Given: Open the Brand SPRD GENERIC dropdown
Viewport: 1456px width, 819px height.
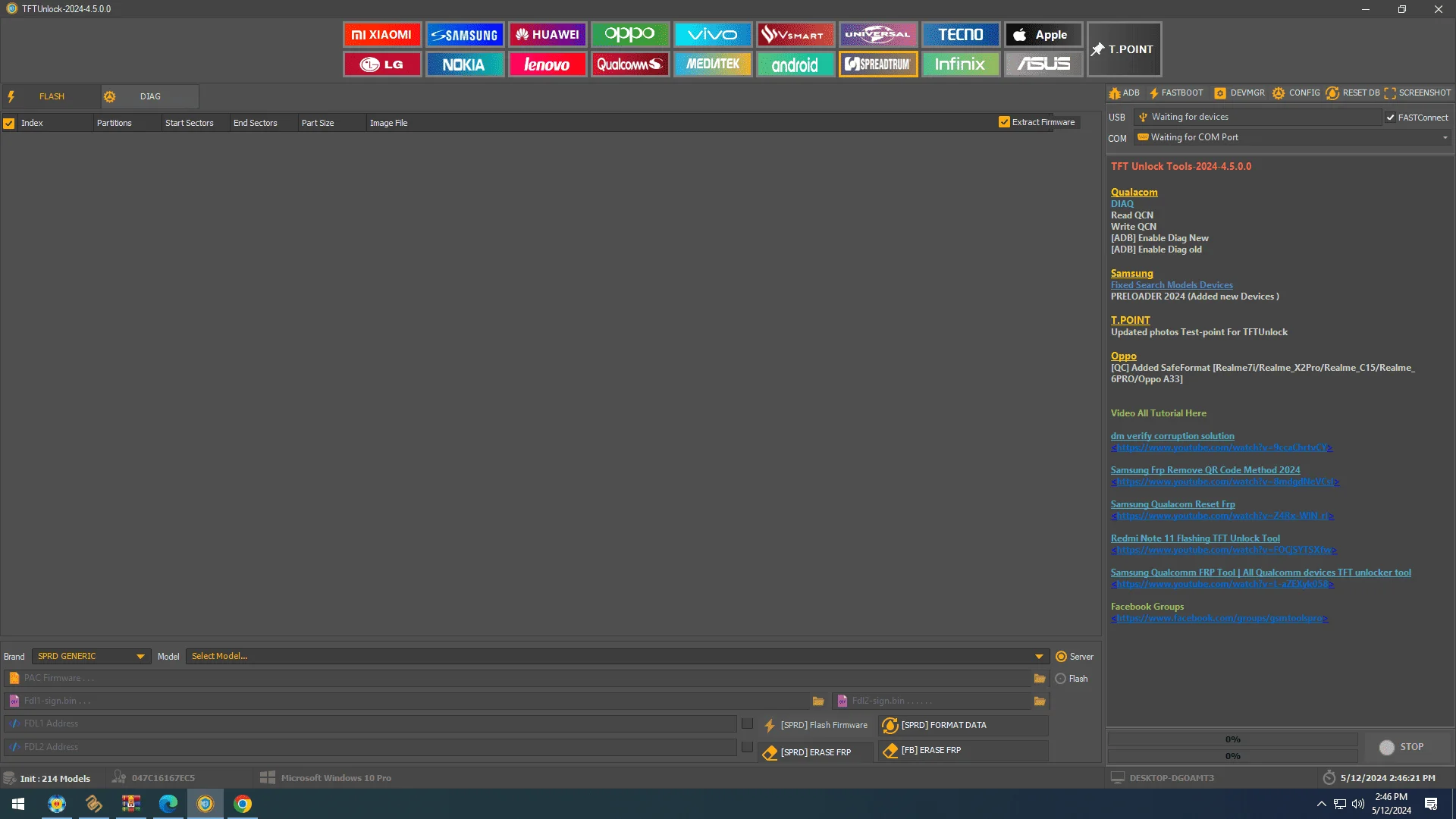Looking at the screenshot, I should (x=90, y=657).
